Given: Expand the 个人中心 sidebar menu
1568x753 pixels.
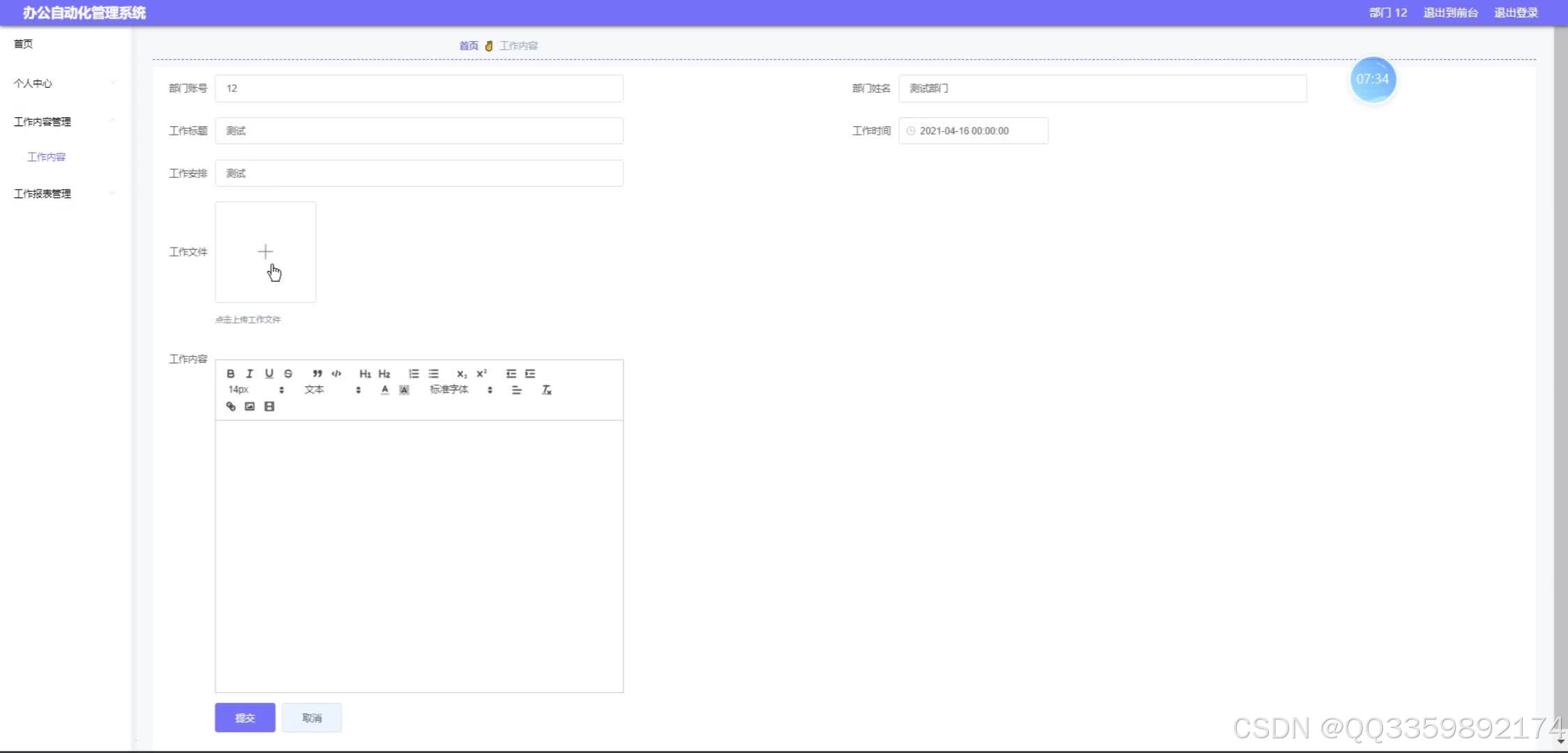Looking at the screenshot, I should 65,83.
